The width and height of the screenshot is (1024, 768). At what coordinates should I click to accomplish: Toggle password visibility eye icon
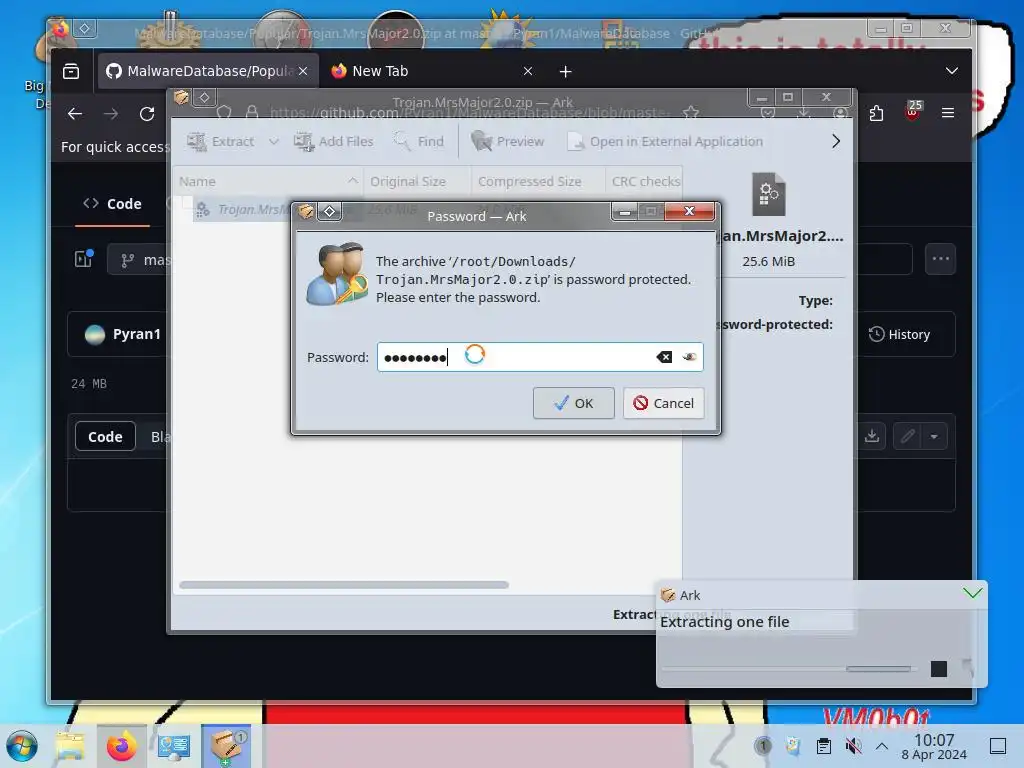coord(689,357)
